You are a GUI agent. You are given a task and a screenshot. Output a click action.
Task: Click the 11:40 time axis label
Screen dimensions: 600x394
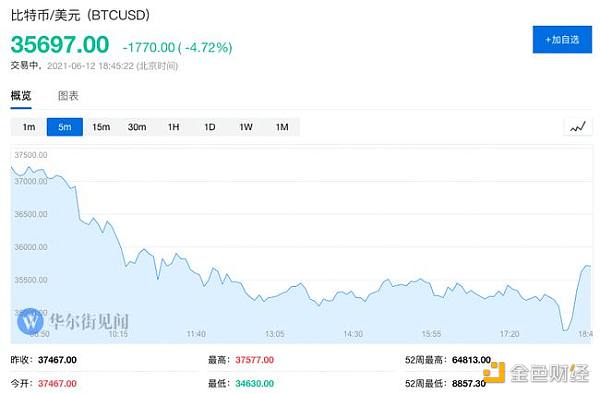196,334
